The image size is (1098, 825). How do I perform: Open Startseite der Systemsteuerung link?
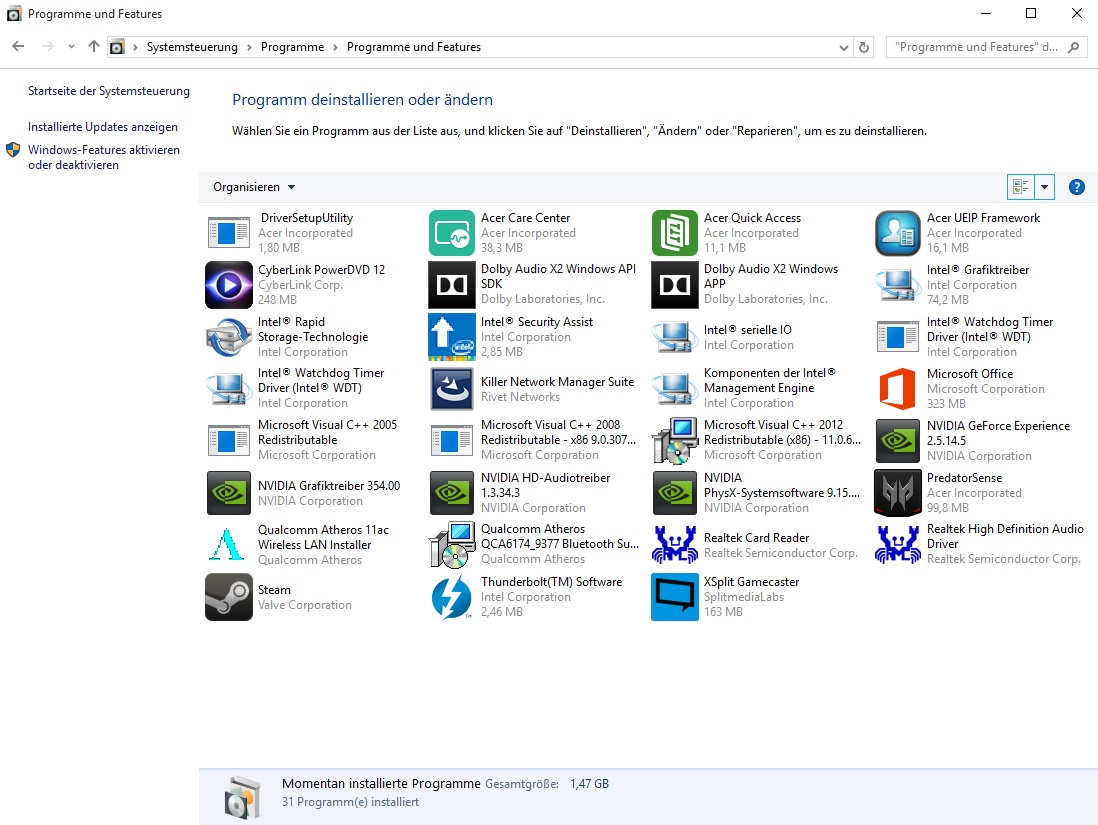109,91
